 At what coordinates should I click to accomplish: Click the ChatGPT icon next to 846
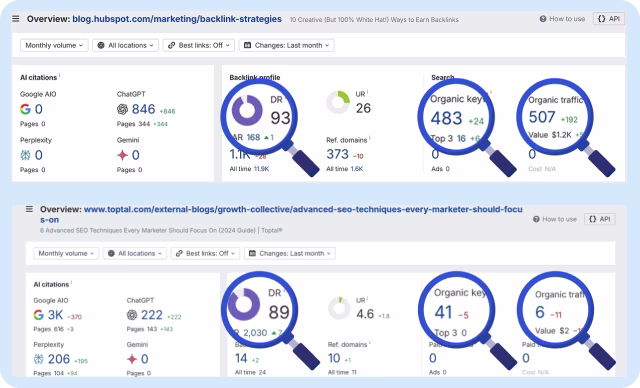[122, 109]
